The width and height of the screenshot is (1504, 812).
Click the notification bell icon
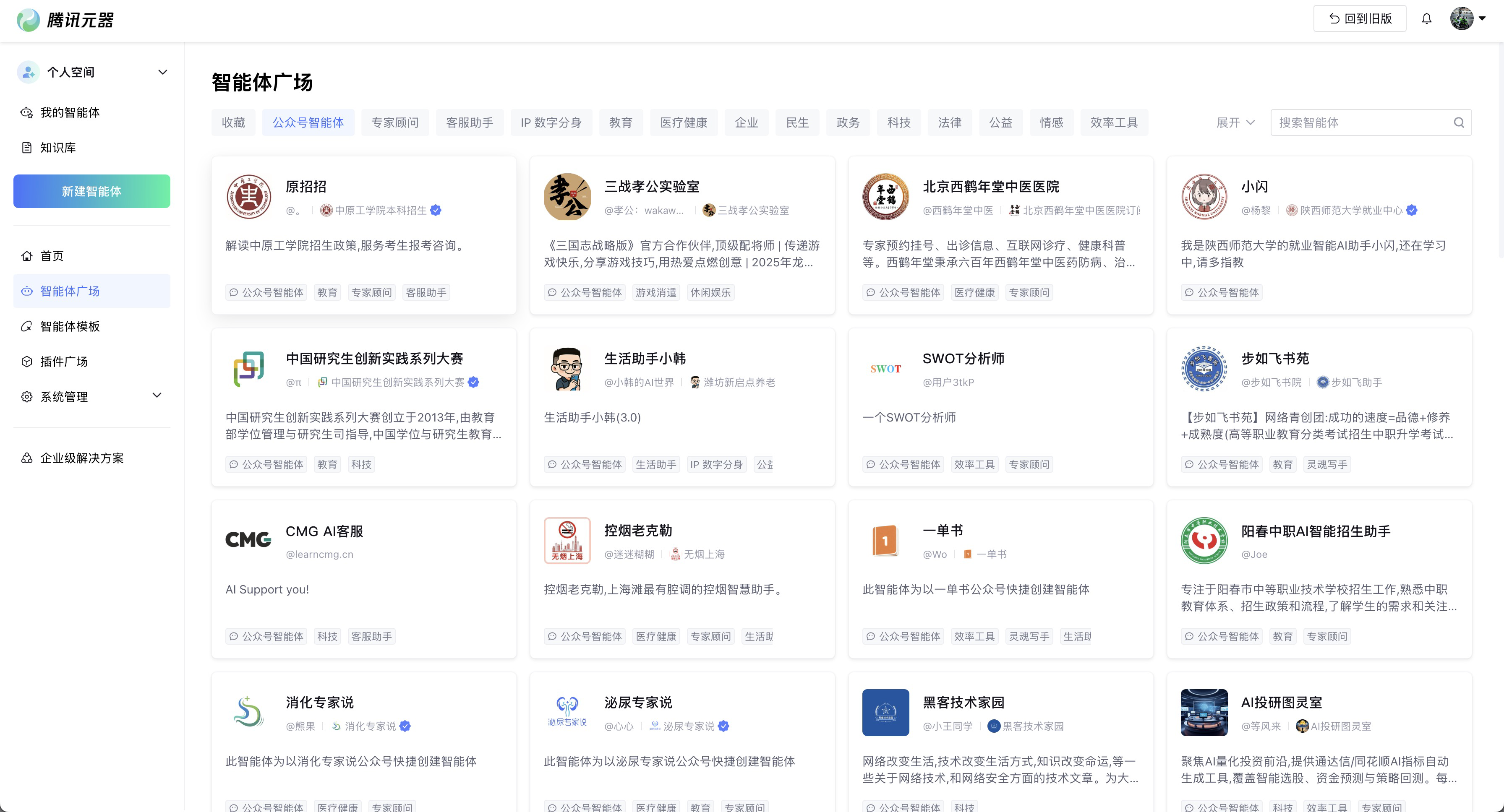(x=1426, y=19)
